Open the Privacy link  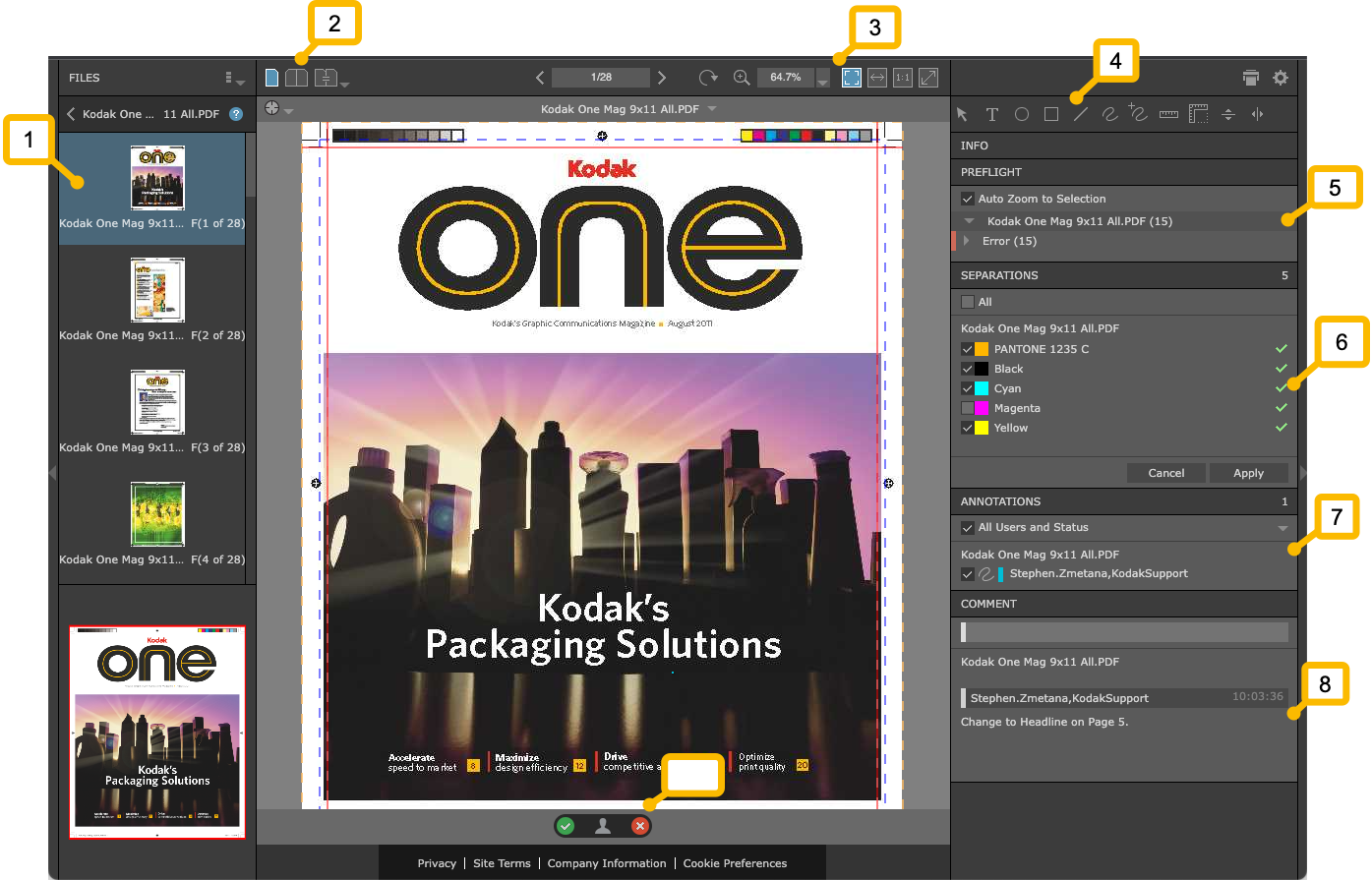(x=437, y=863)
